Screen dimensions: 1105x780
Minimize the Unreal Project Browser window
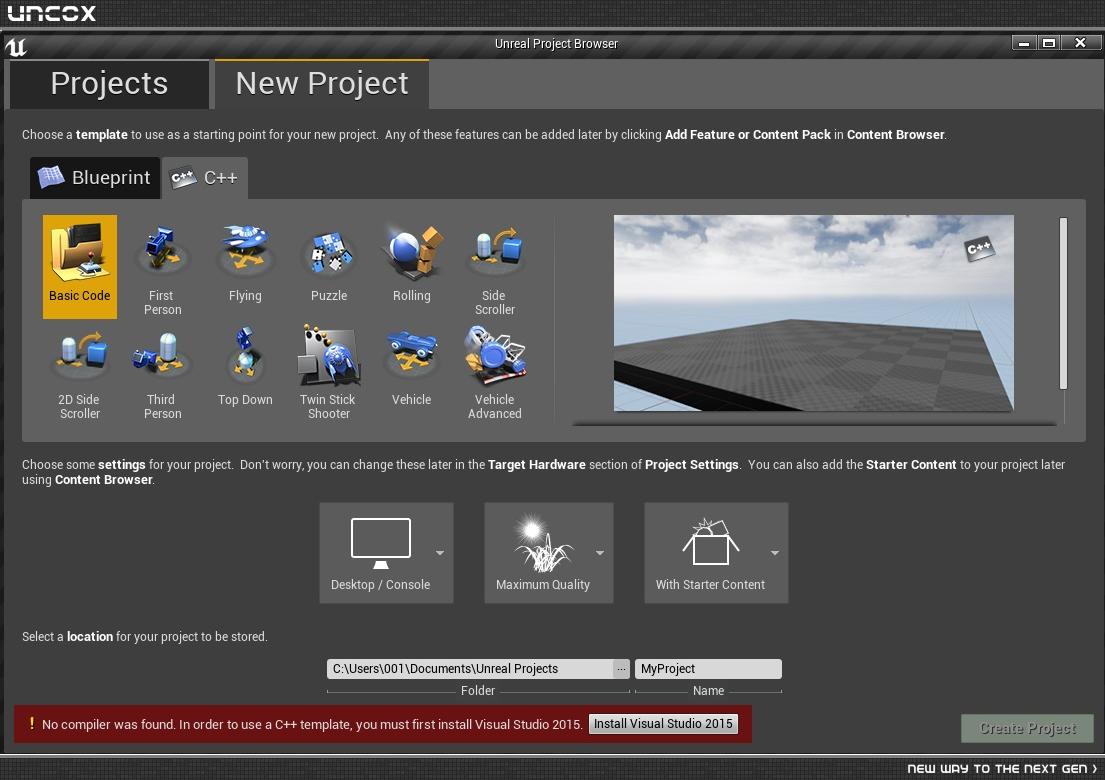point(1025,44)
